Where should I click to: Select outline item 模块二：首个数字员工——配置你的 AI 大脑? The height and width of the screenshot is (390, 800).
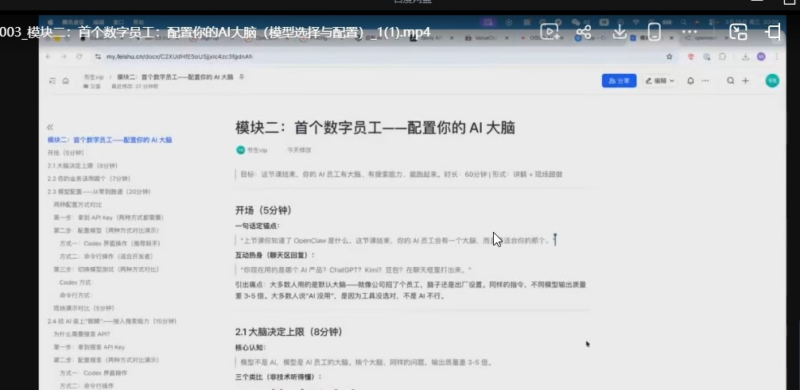point(110,140)
